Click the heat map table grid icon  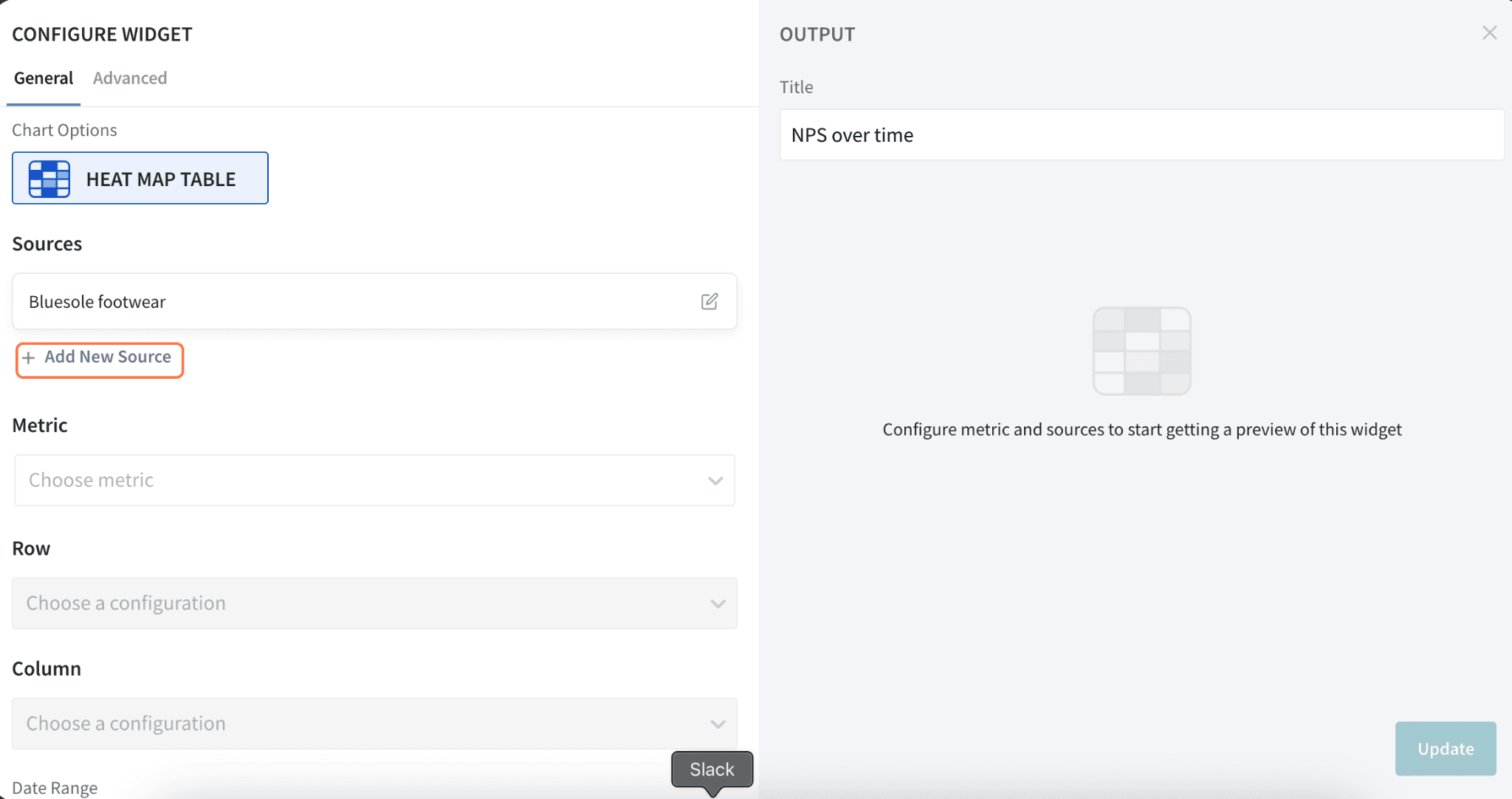tap(49, 179)
